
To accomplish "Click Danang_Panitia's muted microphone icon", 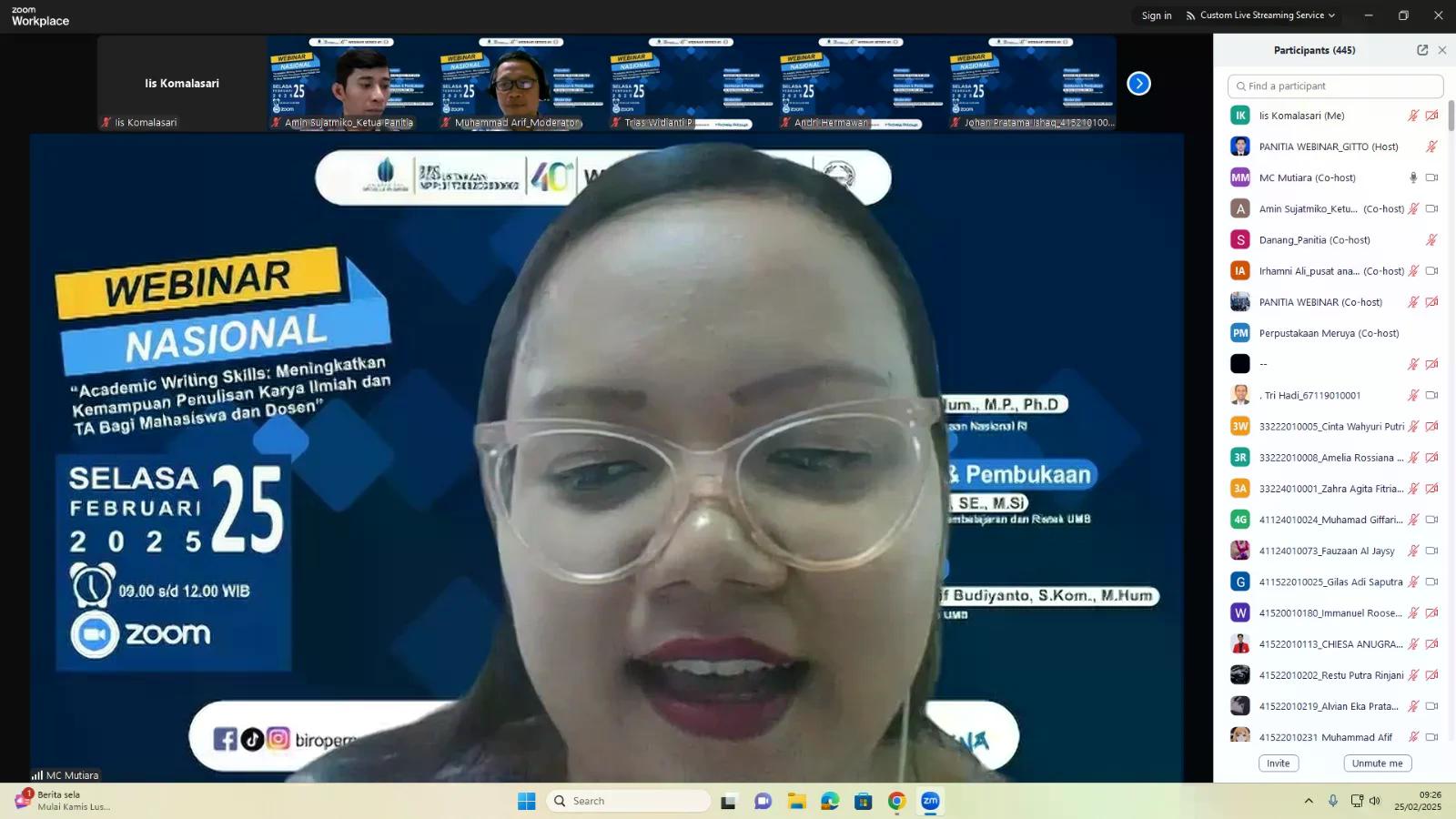I will pyautogui.click(x=1431, y=240).
